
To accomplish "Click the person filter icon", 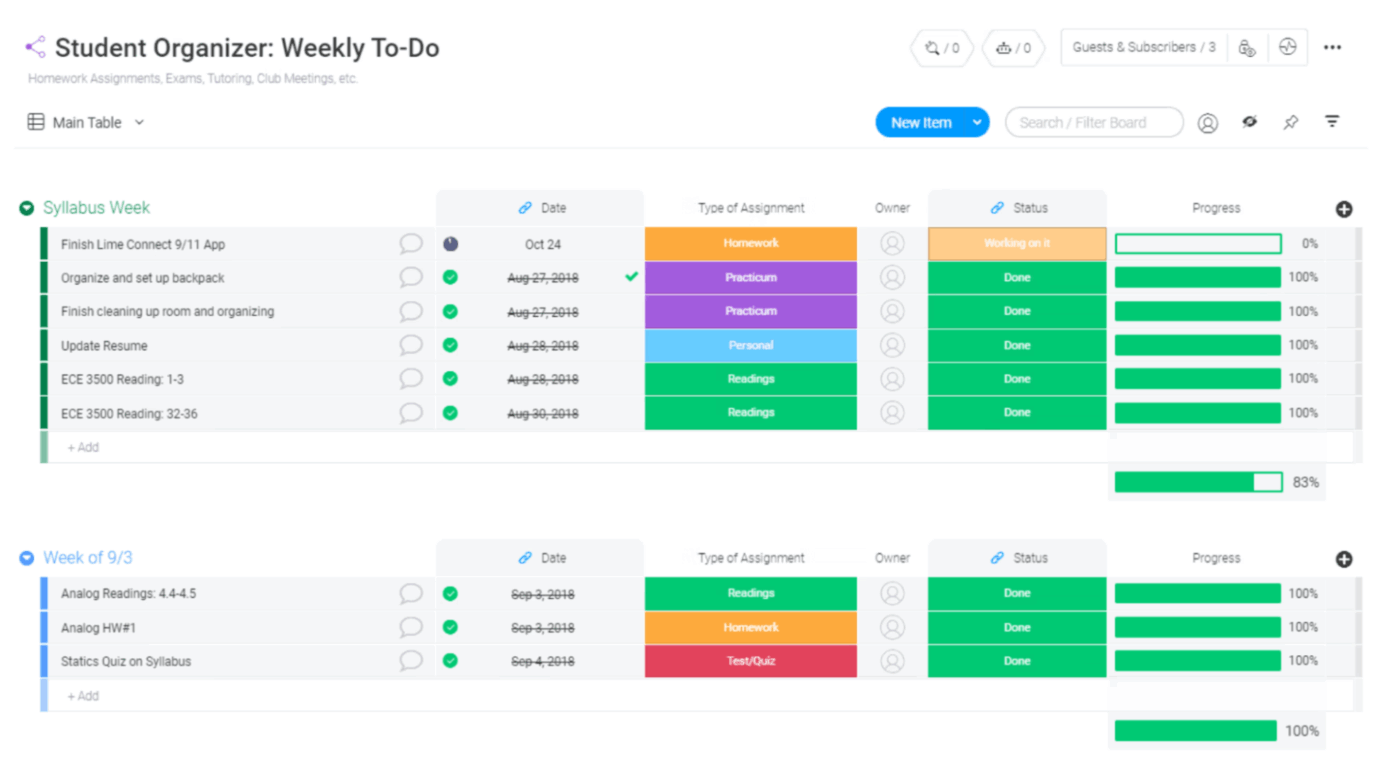I will coord(1208,123).
